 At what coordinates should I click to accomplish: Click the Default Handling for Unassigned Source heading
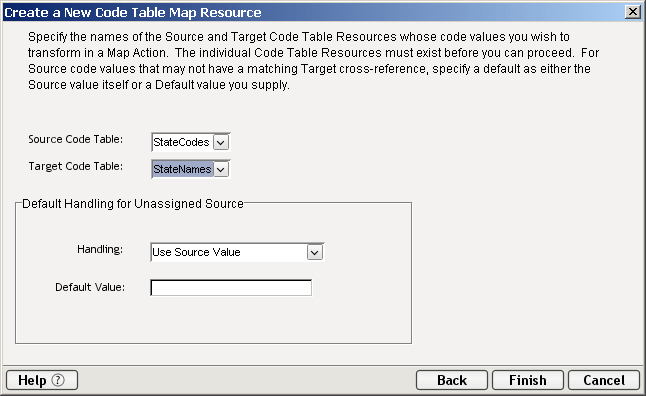(133, 204)
